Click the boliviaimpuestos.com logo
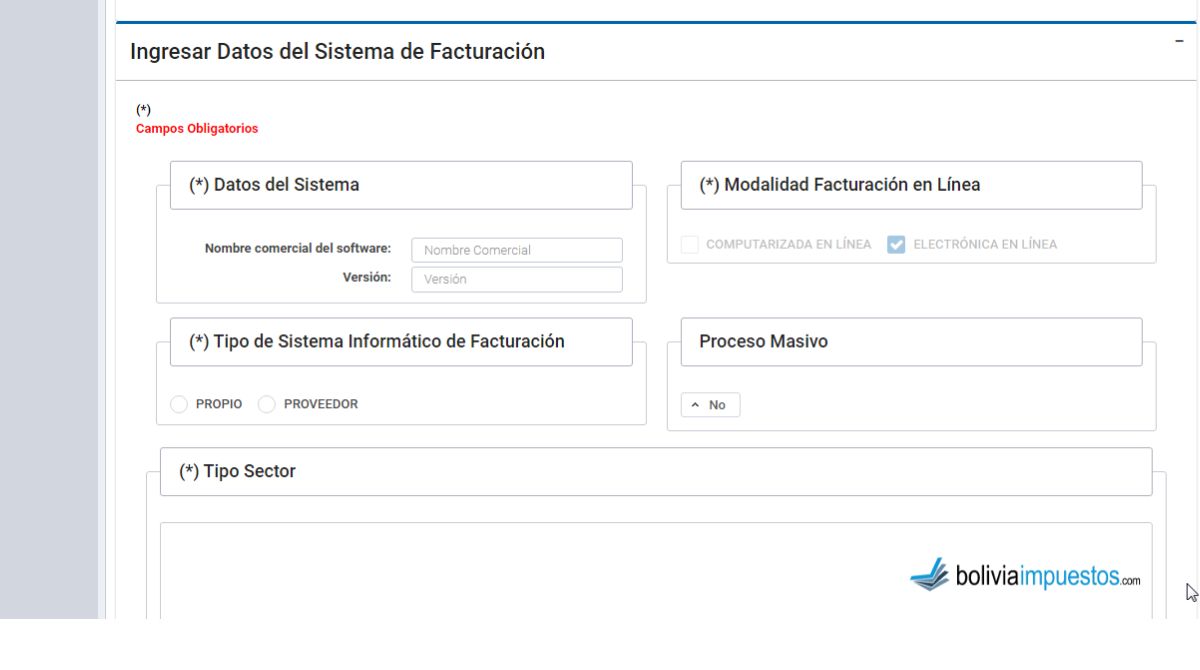Screen dimensions: 1200x670 [x=1025, y=574]
